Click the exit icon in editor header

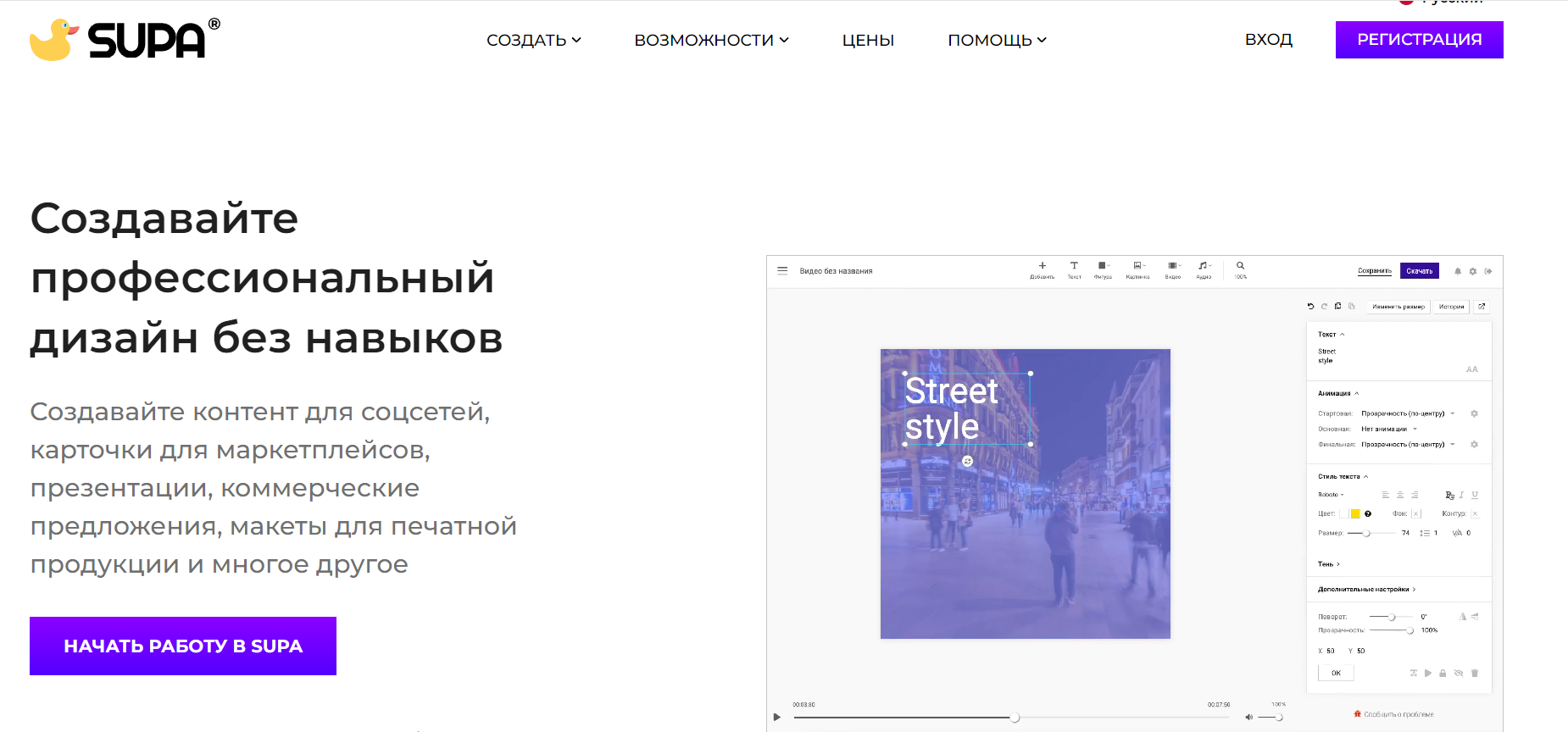click(1488, 271)
